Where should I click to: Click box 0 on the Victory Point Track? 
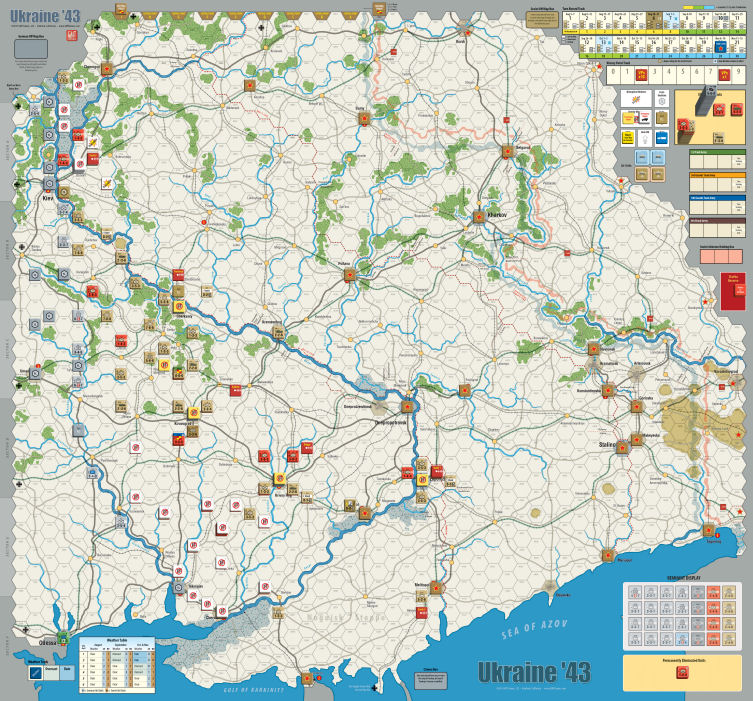[x=614, y=75]
